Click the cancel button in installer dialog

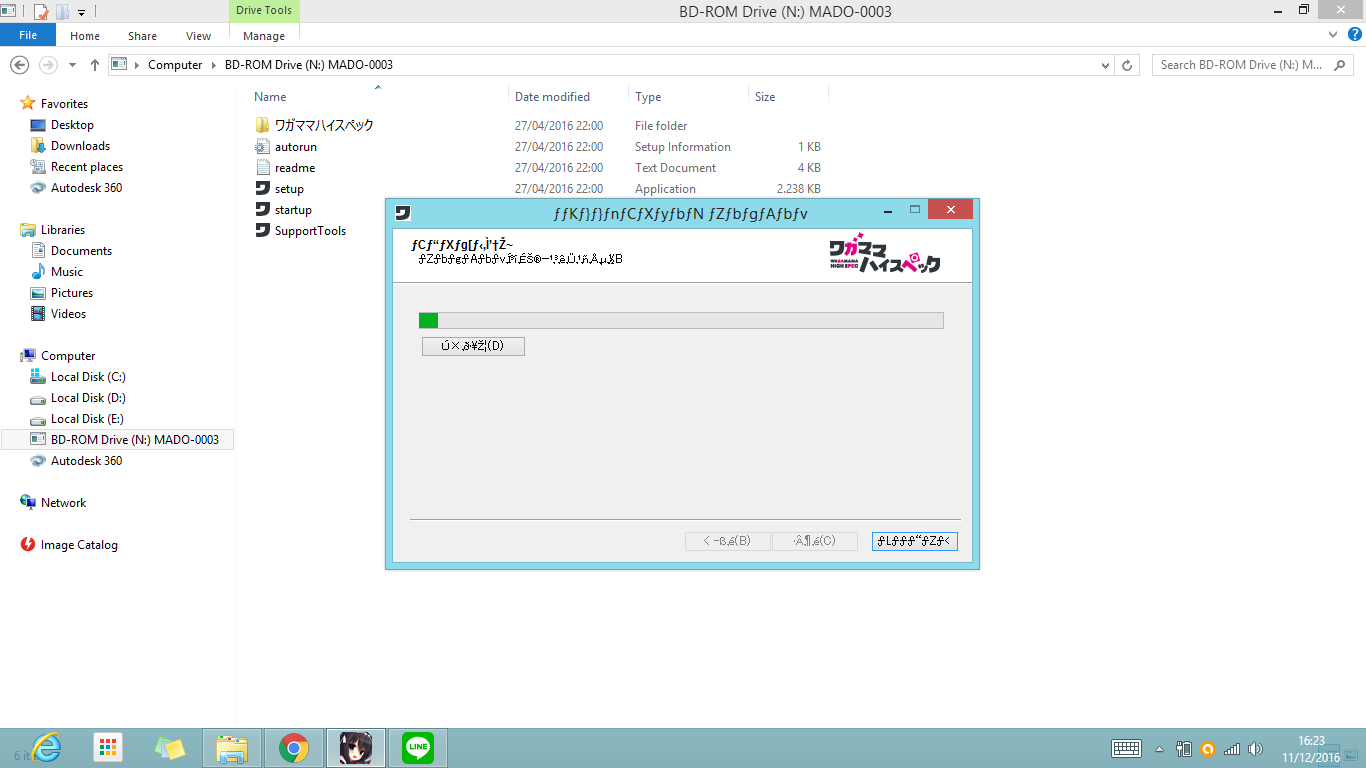click(x=914, y=541)
